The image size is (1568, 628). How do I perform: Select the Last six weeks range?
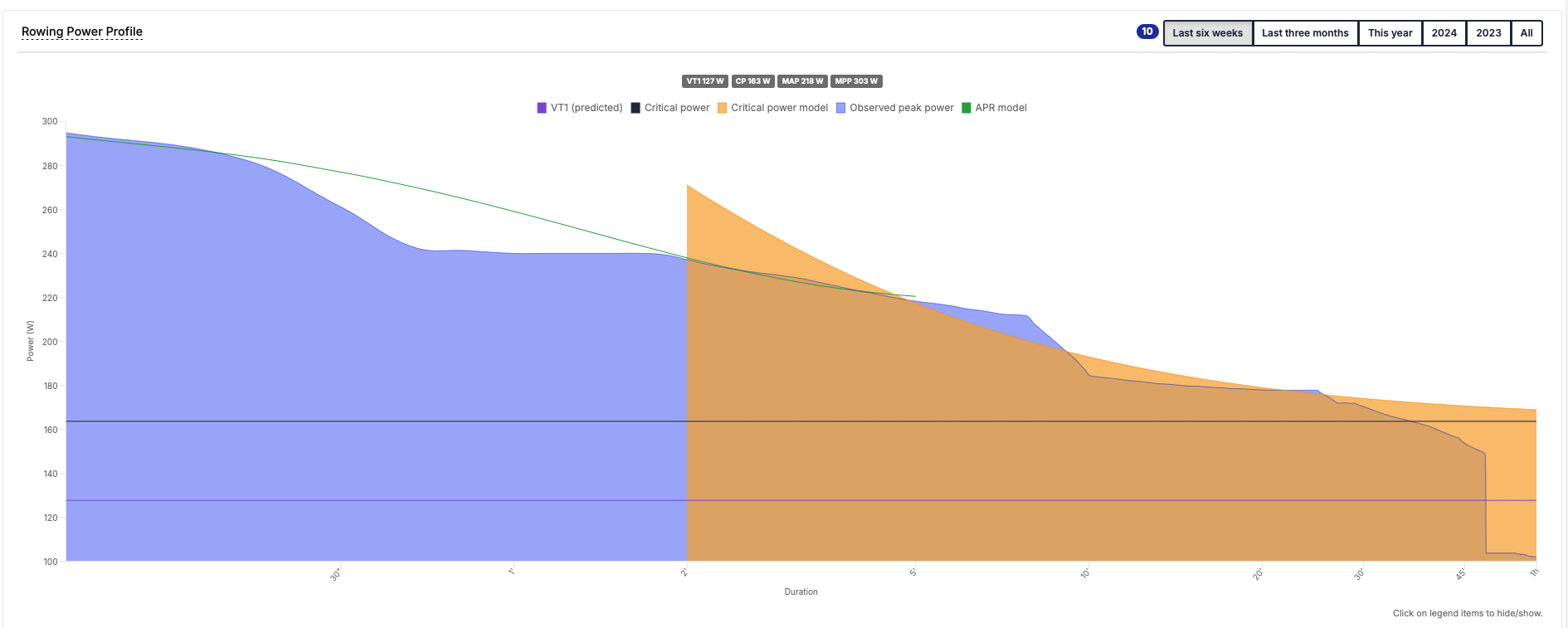tap(1207, 33)
